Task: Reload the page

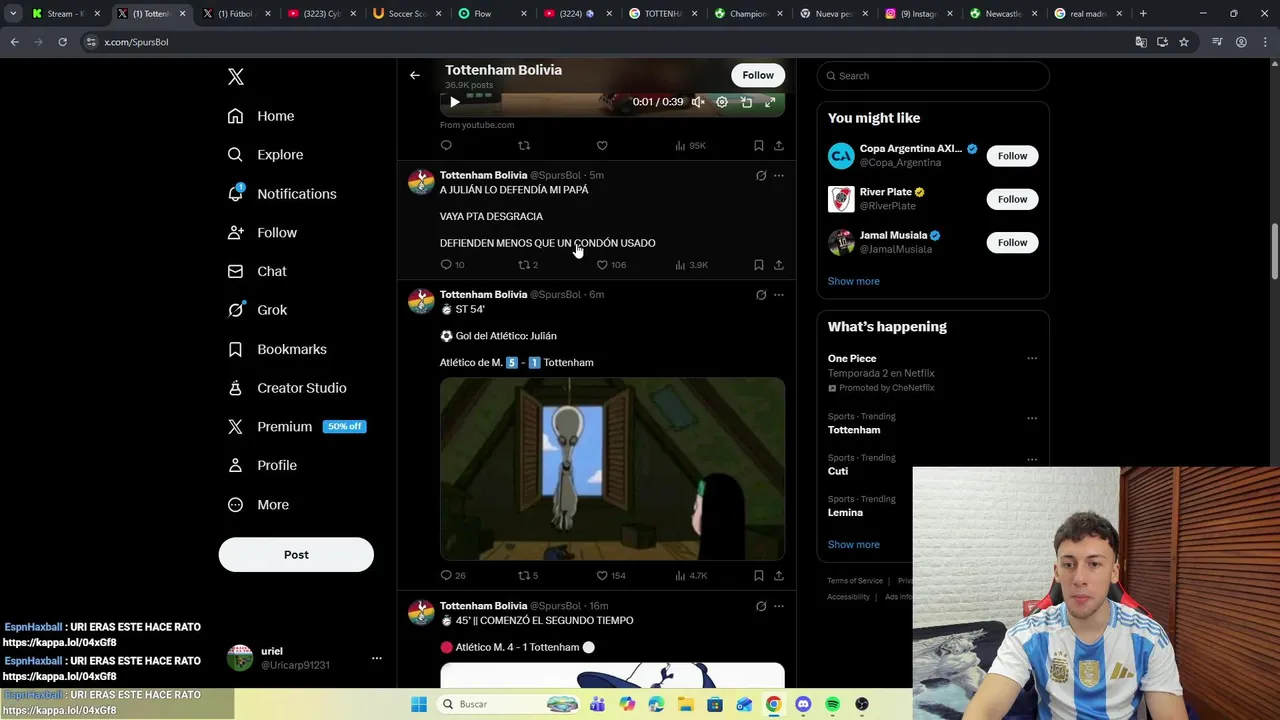Action: click(62, 42)
